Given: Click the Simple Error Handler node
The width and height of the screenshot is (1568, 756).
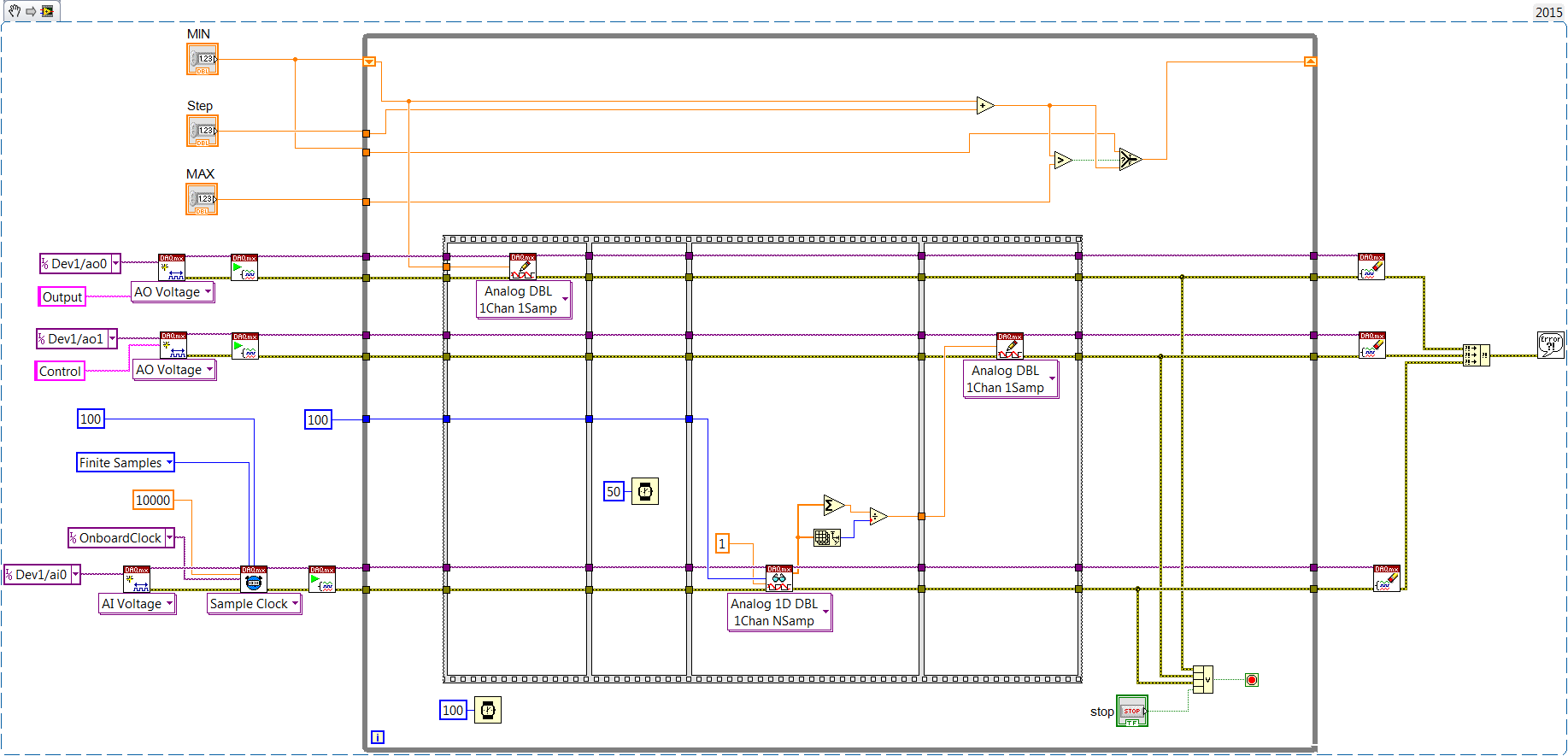Looking at the screenshot, I should coord(1550,345).
